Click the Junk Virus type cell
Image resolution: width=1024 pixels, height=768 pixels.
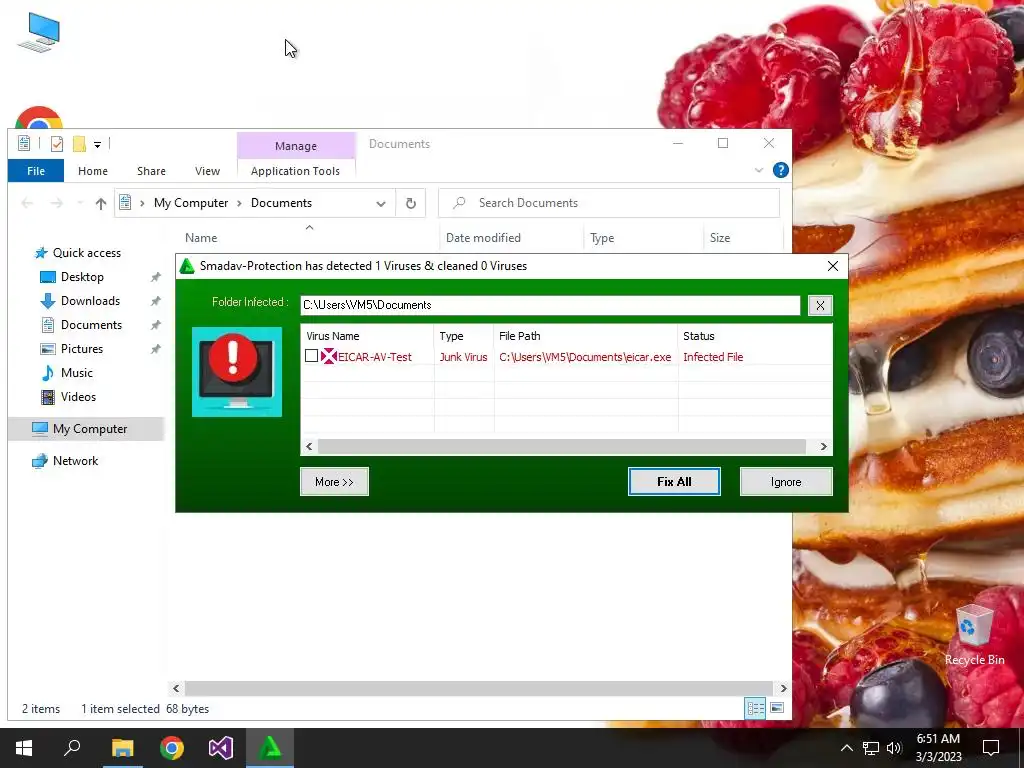coord(463,357)
